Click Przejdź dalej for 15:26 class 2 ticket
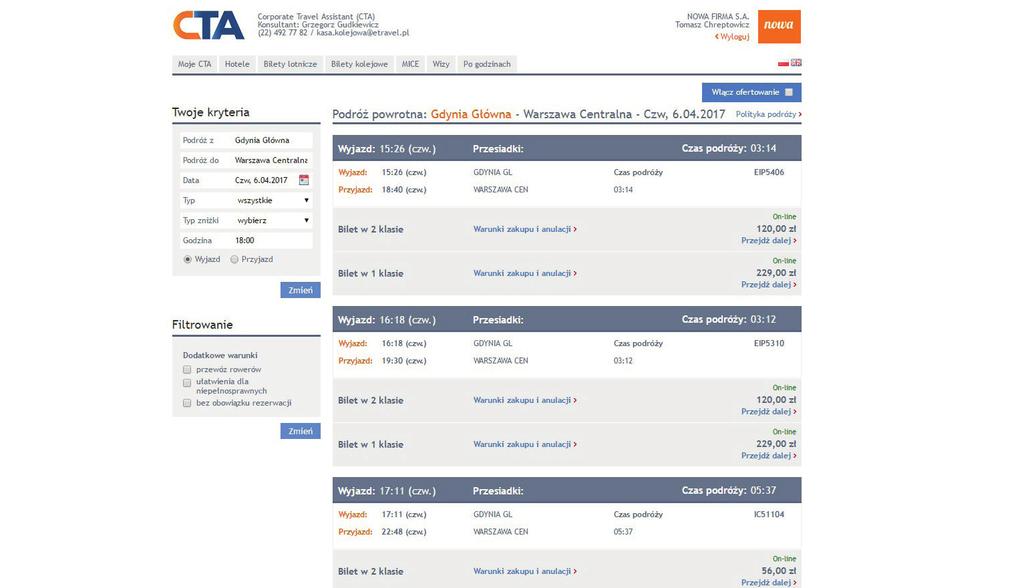Screen dimensions: 1024x588 (768, 241)
